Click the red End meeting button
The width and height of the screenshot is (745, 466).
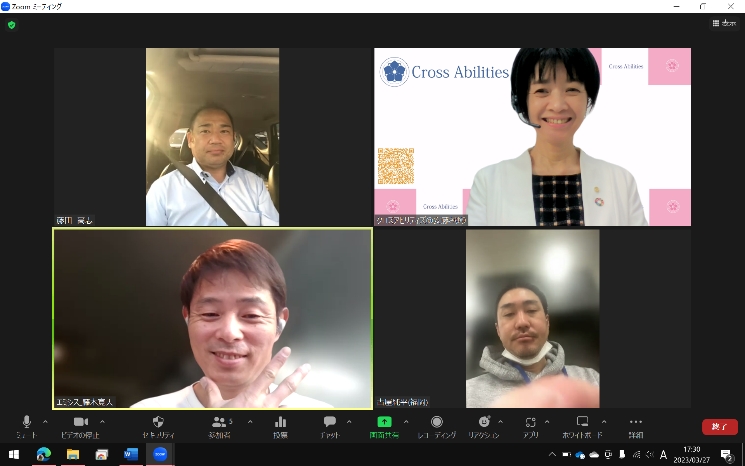click(719, 426)
